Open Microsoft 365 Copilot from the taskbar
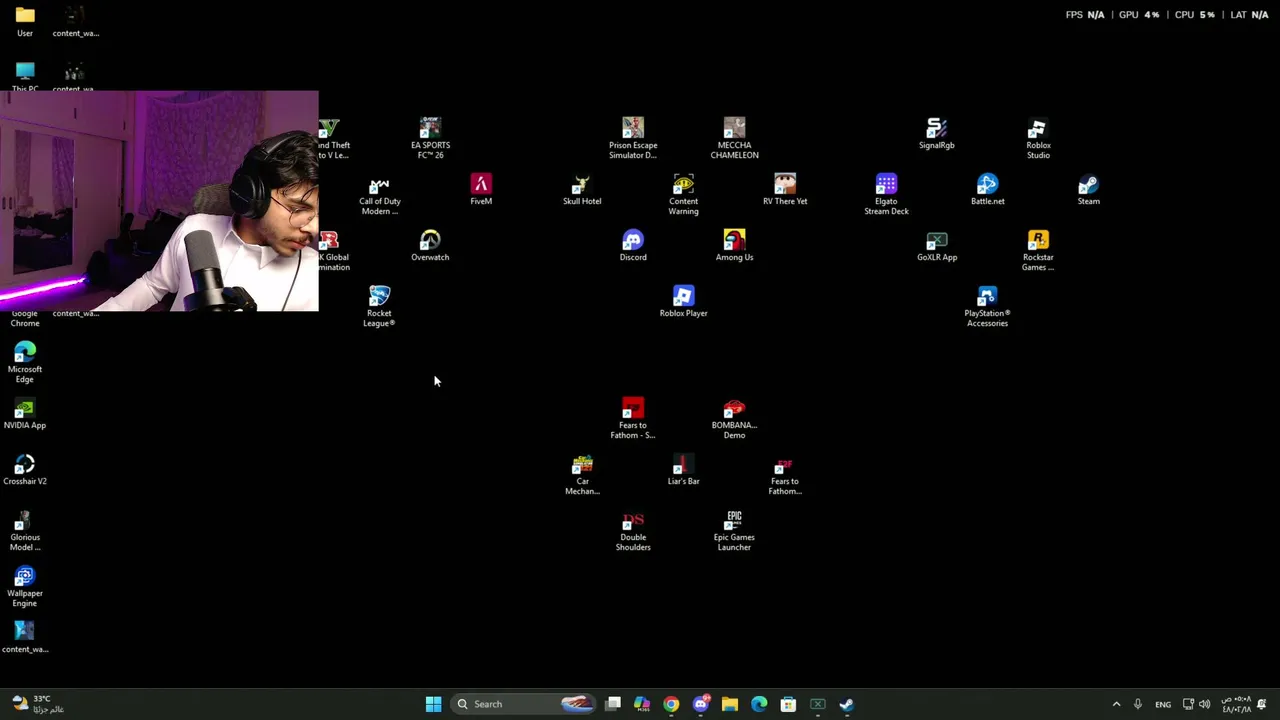The image size is (1280, 720). pyautogui.click(x=642, y=704)
